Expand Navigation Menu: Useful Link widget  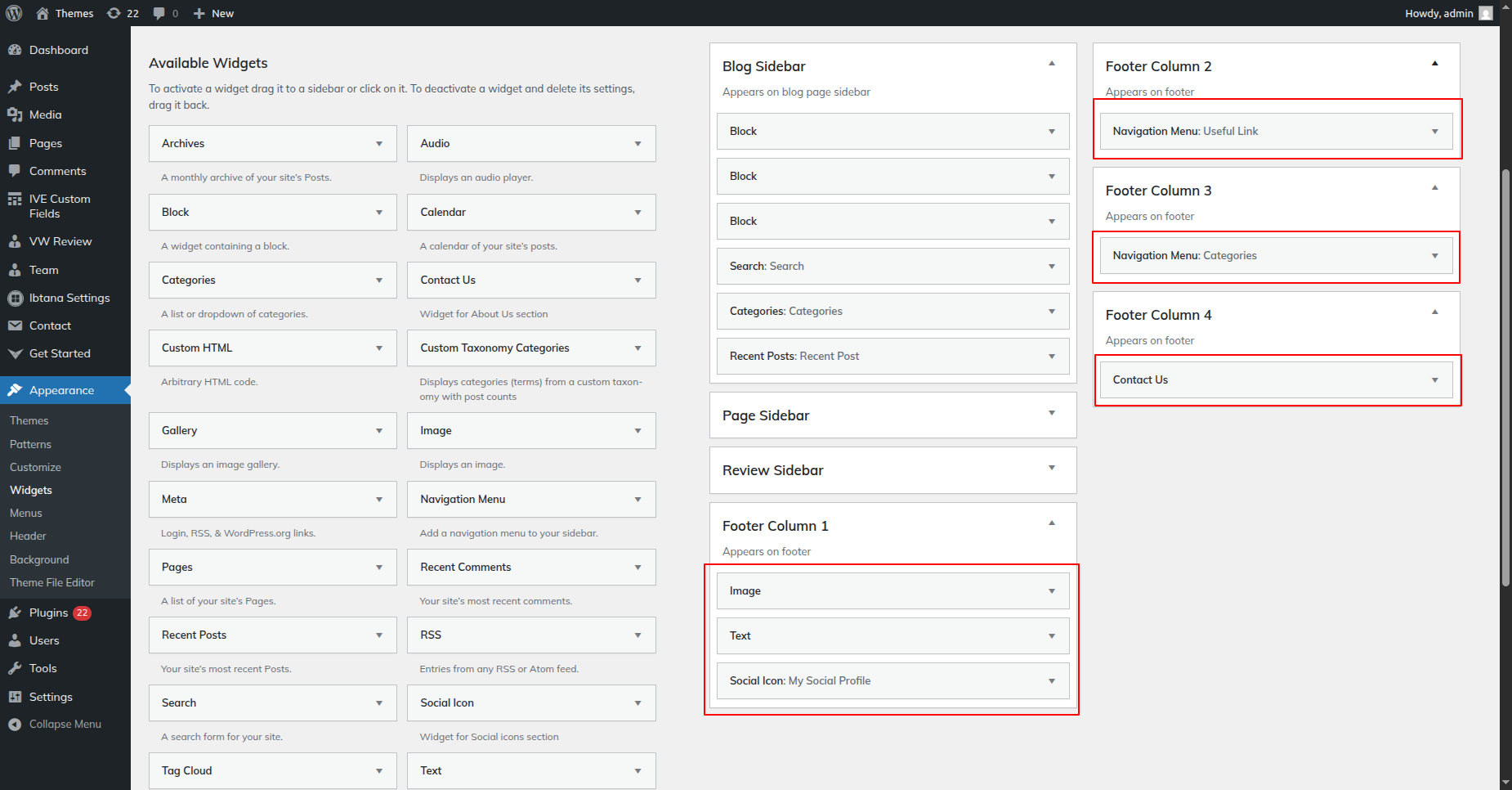(1434, 132)
